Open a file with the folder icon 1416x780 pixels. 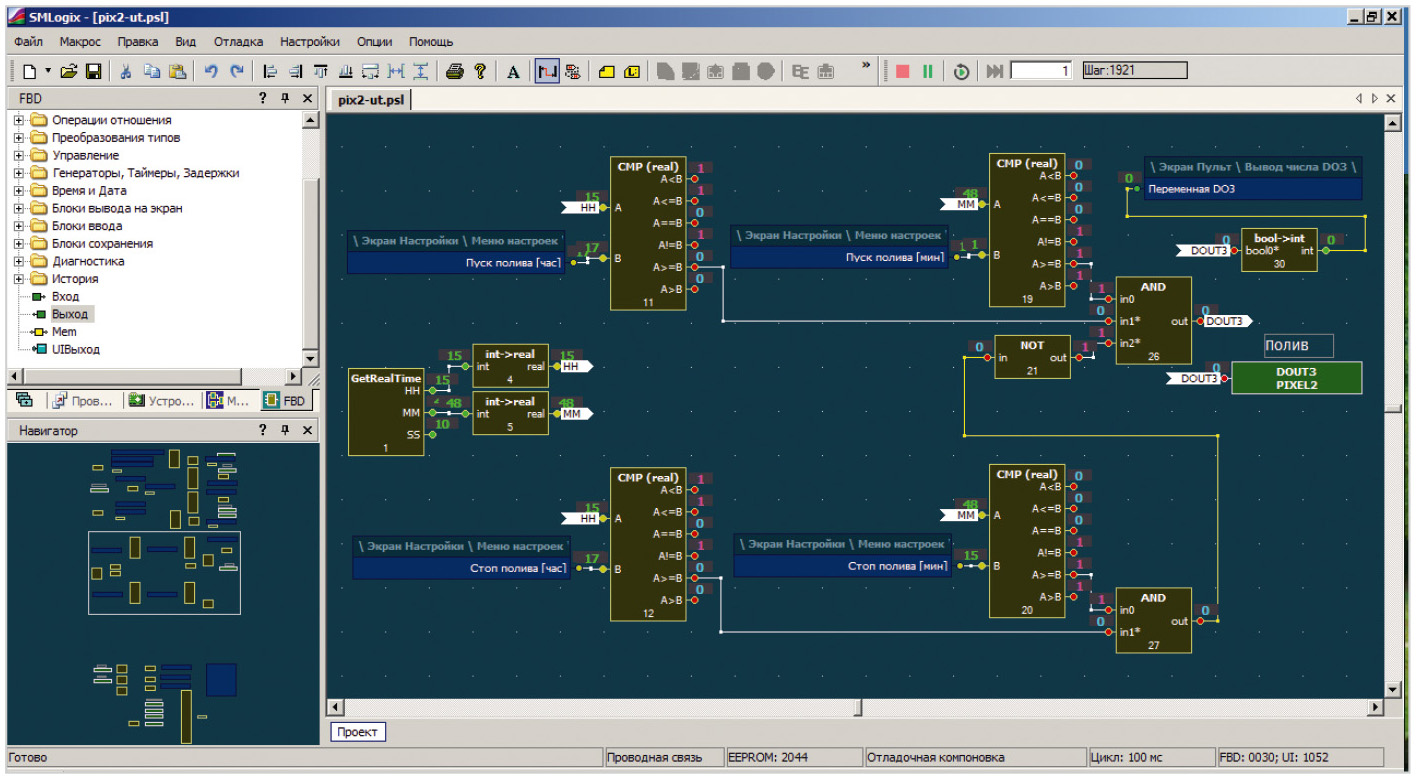click(x=69, y=72)
